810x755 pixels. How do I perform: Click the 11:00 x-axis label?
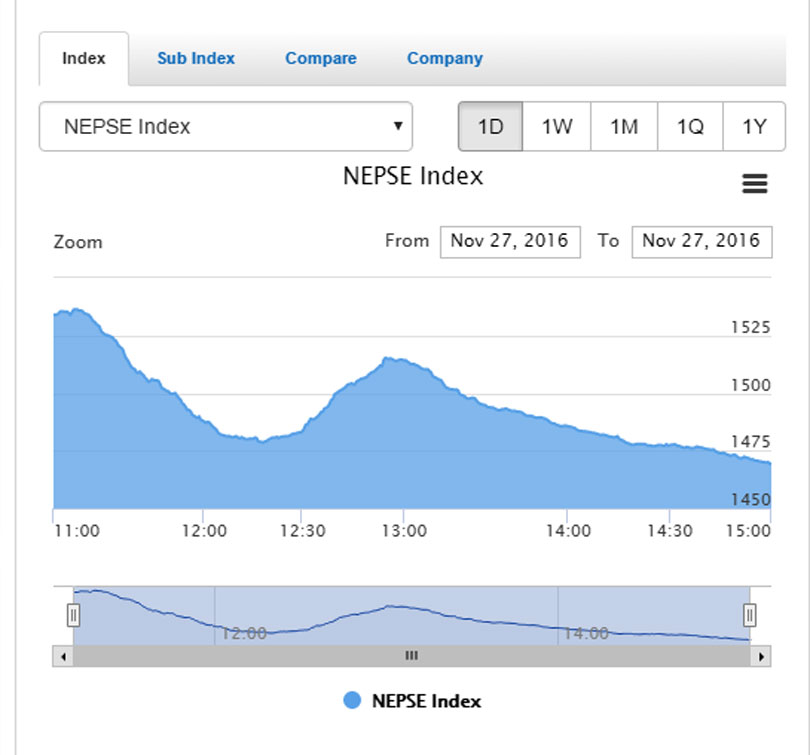pos(77,531)
